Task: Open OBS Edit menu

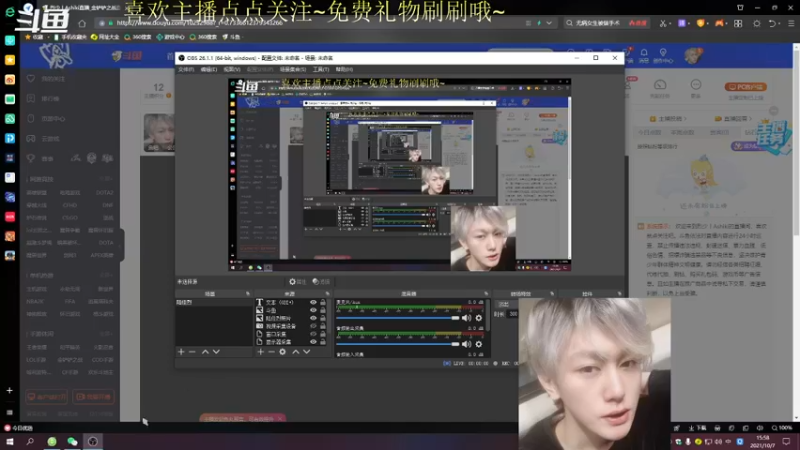Action: click(x=208, y=69)
